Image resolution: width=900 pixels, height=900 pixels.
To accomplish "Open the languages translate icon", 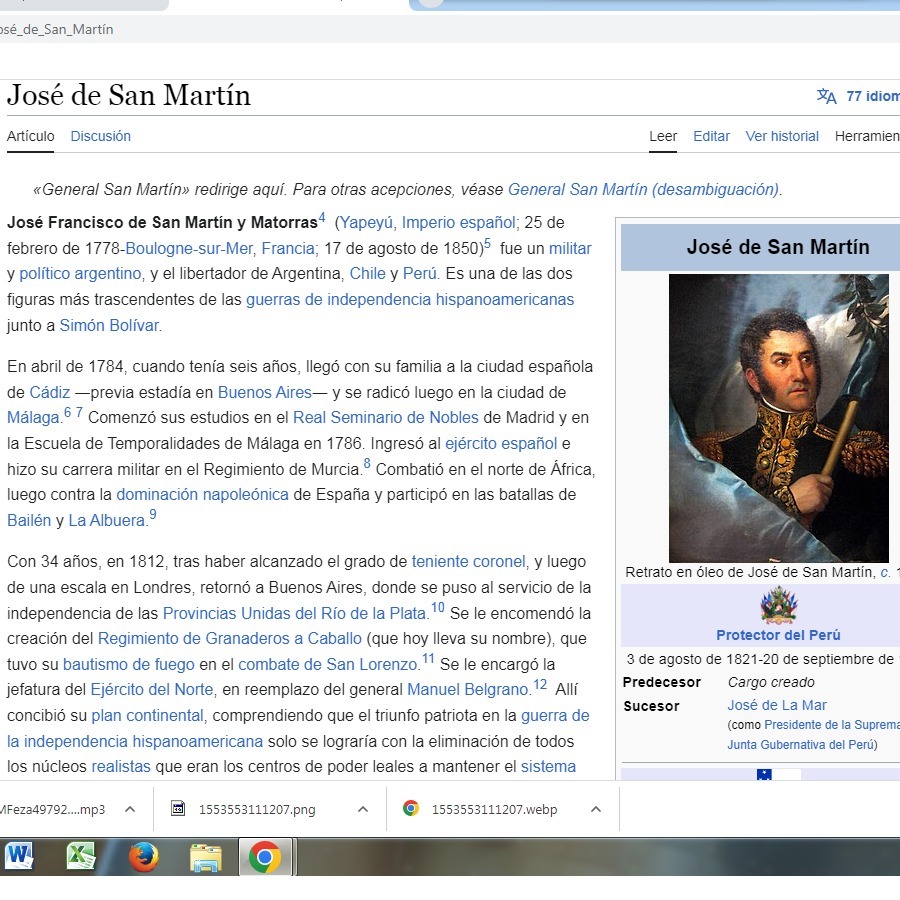I will [x=827, y=96].
